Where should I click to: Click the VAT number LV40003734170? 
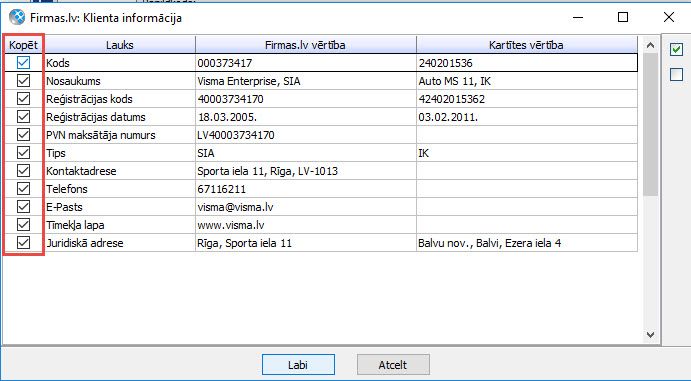tap(236, 135)
